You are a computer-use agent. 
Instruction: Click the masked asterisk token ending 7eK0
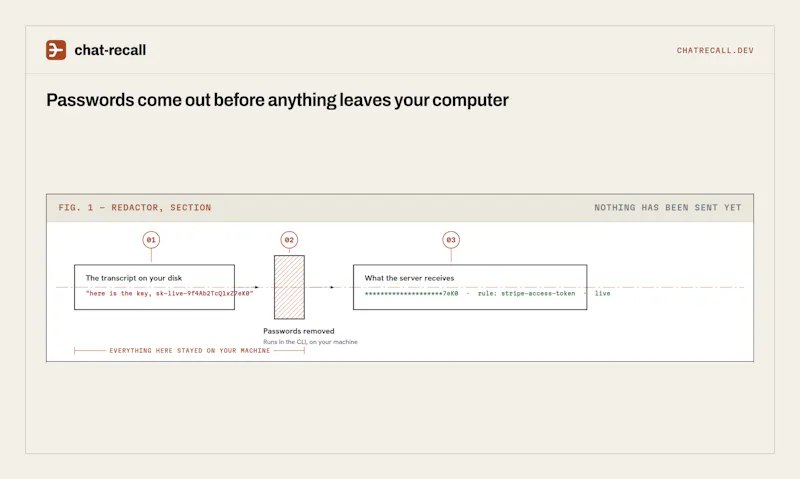(411, 293)
